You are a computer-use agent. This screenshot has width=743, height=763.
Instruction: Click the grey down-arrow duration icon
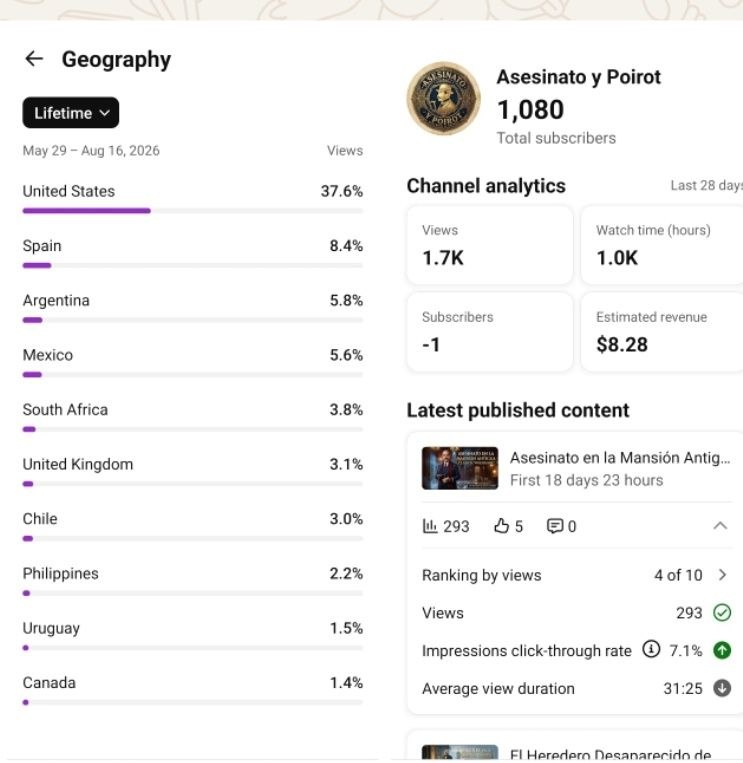pyautogui.click(x=722, y=688)
